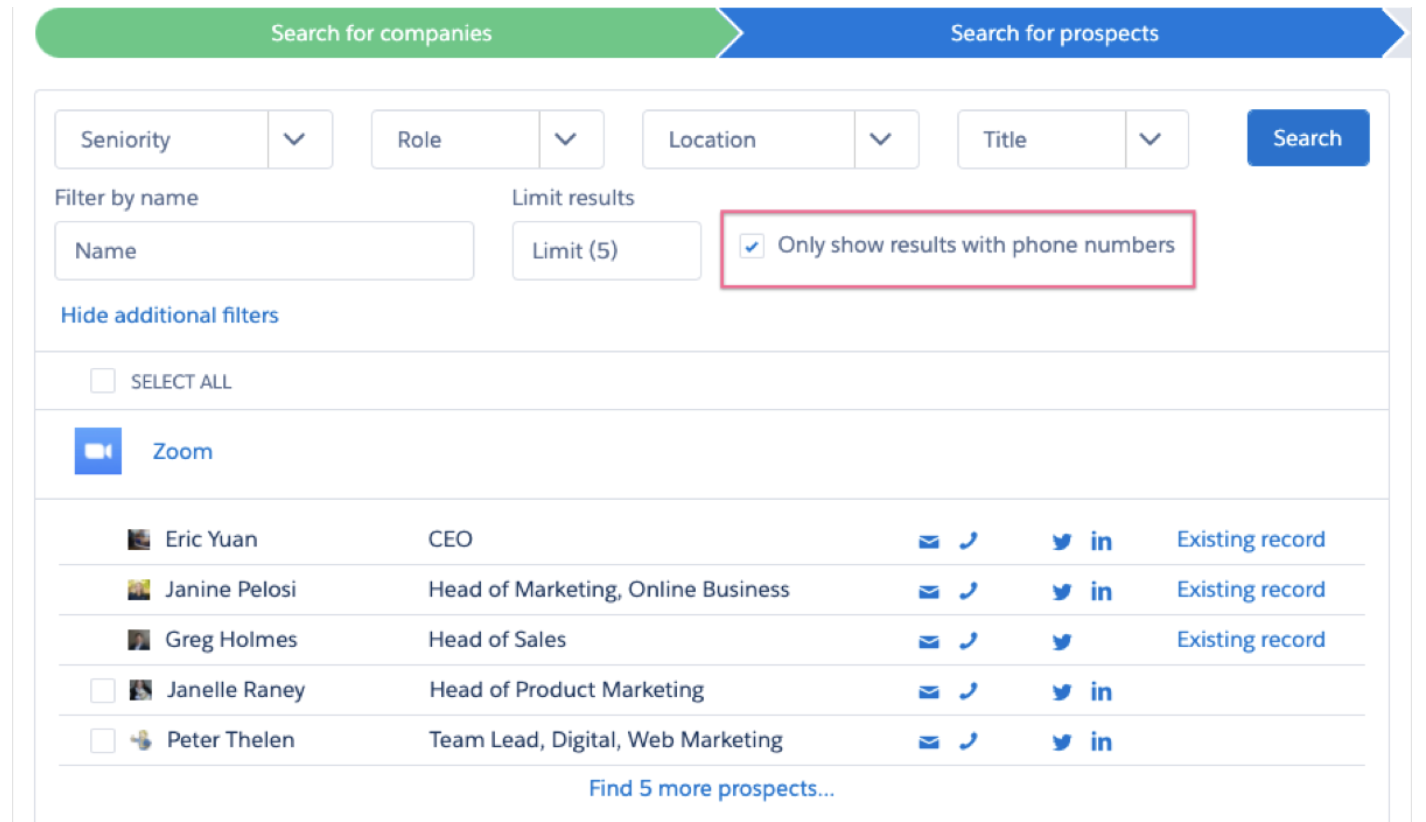Open the Seniority dropdown

coord(193,139)
